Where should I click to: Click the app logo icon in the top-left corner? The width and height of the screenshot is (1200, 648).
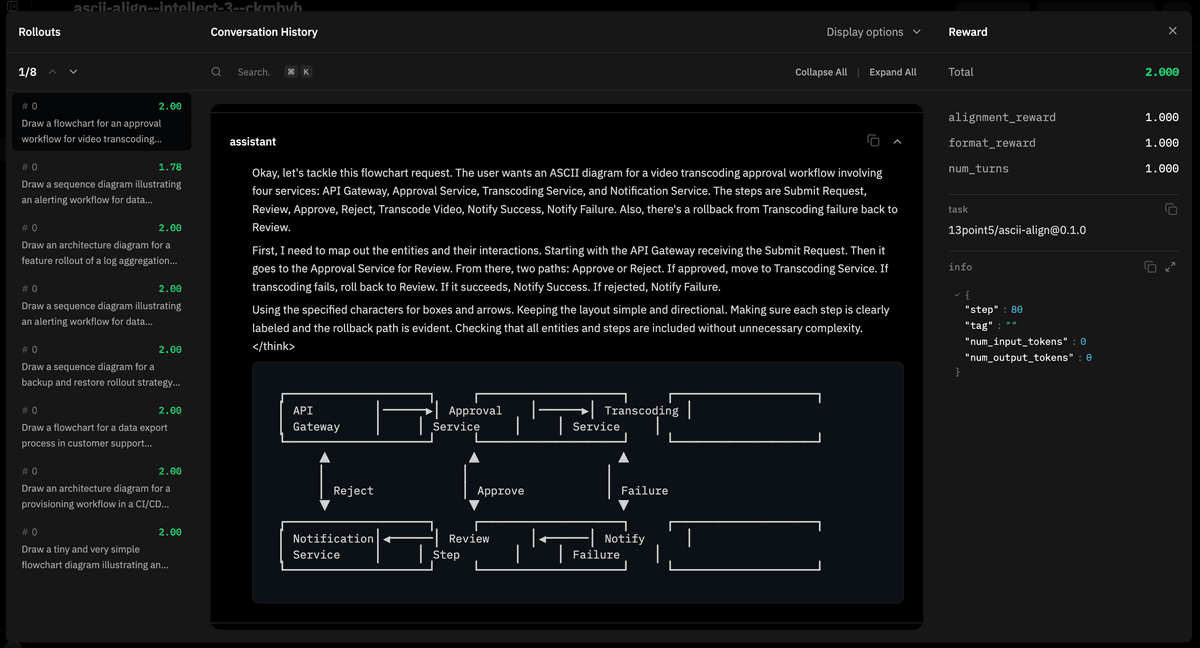(x=12, y=8)
